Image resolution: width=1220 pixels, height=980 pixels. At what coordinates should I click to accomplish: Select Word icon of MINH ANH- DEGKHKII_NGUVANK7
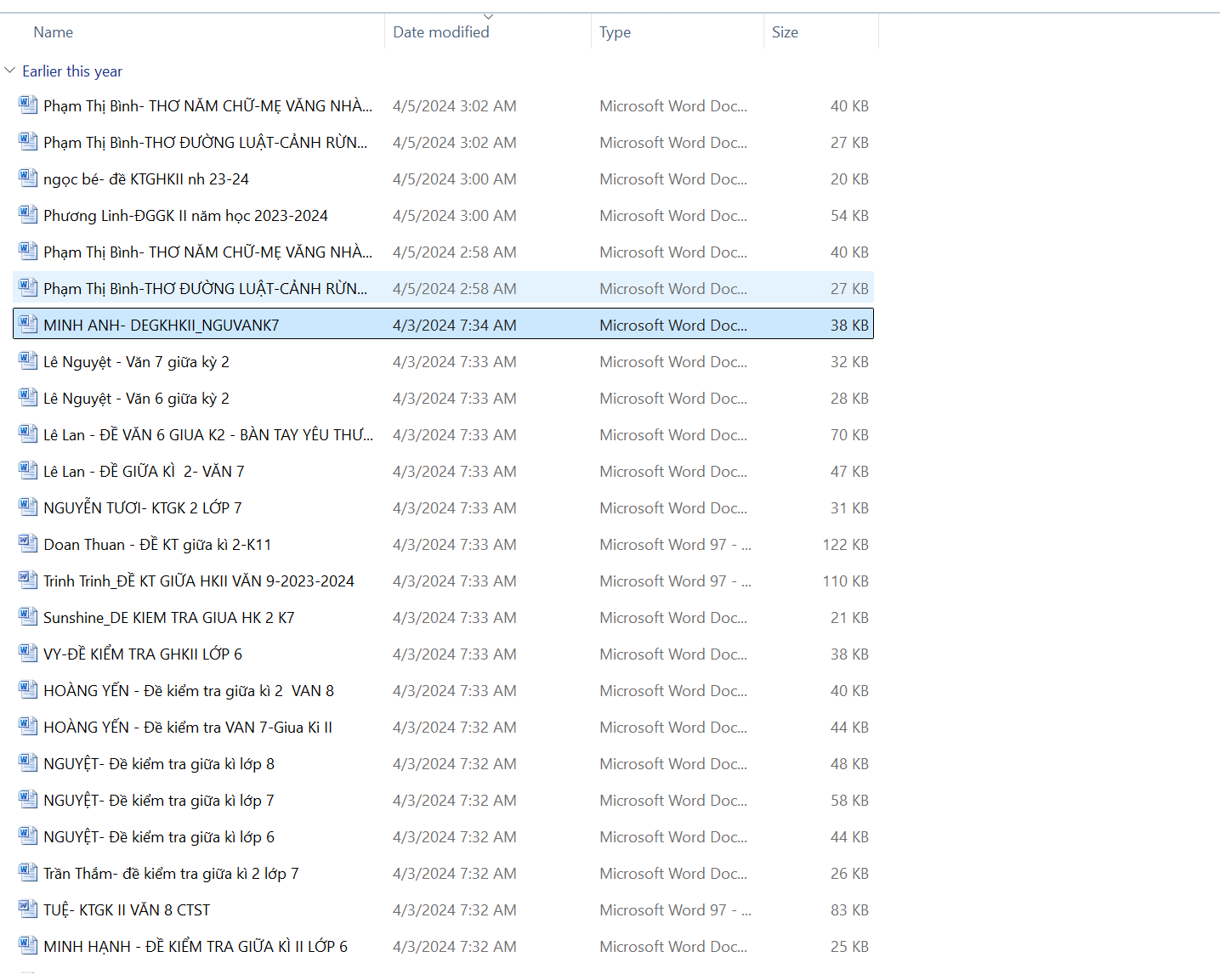[x=28, y=325]
